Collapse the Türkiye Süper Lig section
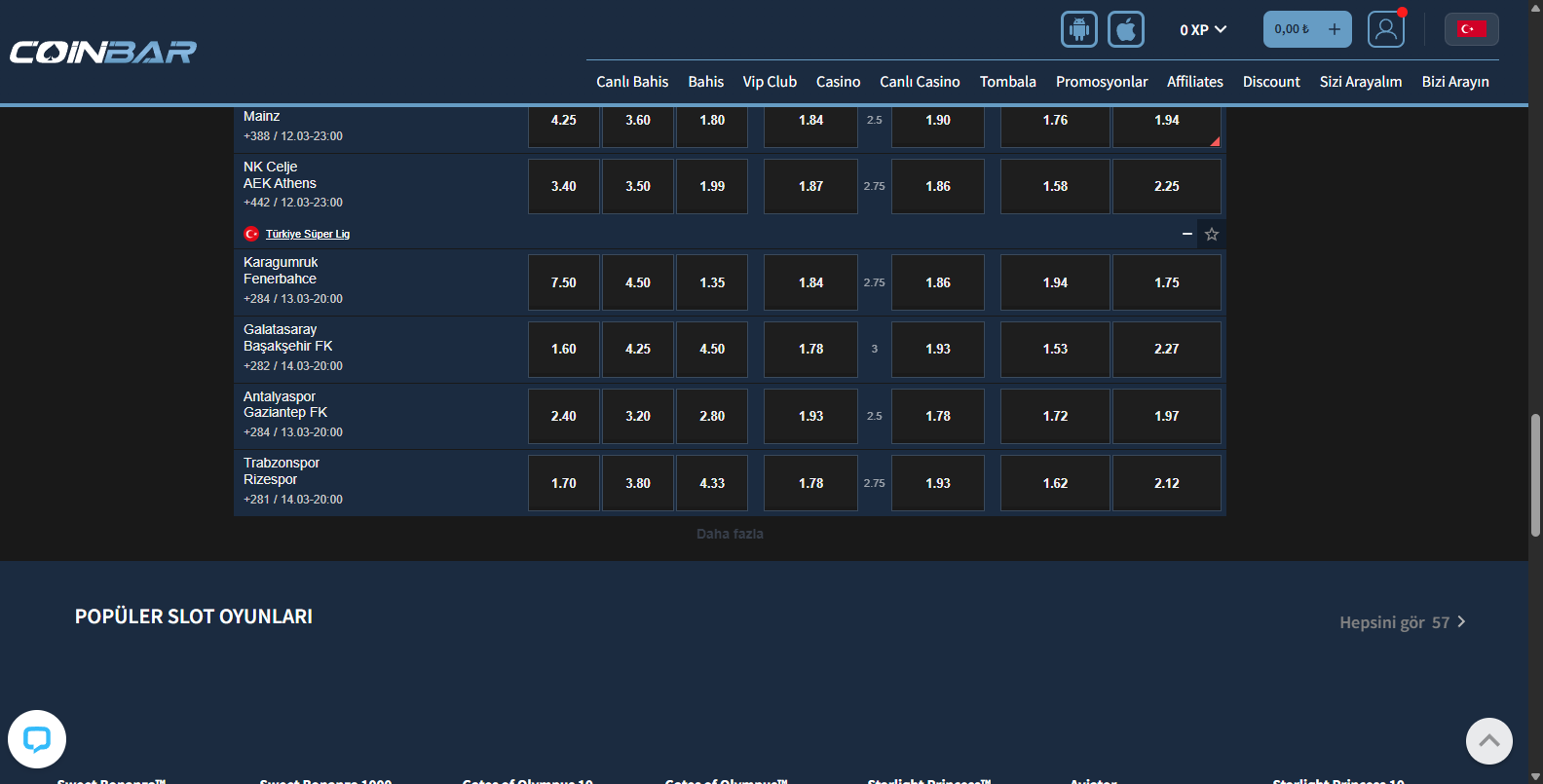Image resolution: width=1543 pixels, height=784 pixels. pyautogui.click(x=1187, y=234)
